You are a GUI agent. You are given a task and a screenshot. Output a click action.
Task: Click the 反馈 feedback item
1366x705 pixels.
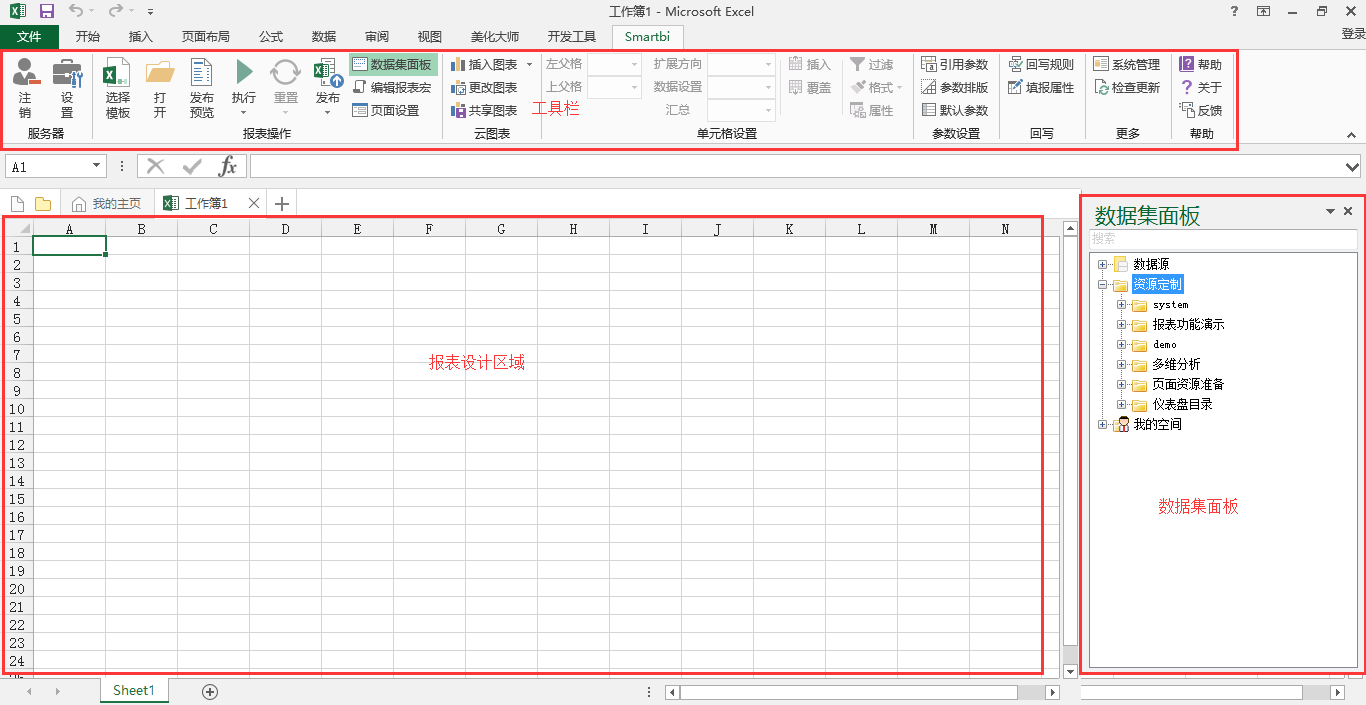(x=1200, y=110)
